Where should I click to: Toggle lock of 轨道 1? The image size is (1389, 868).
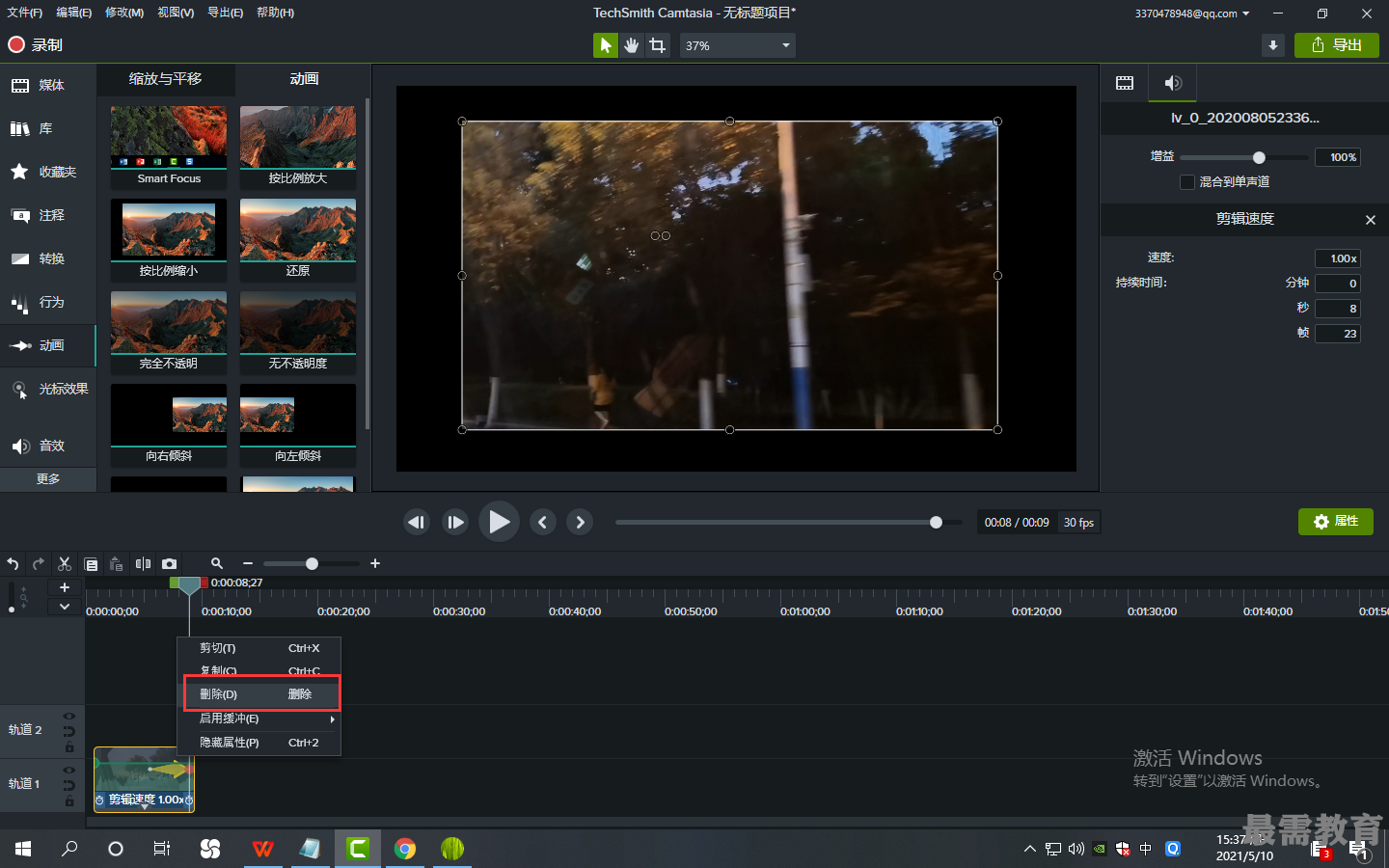coord(69,801)
